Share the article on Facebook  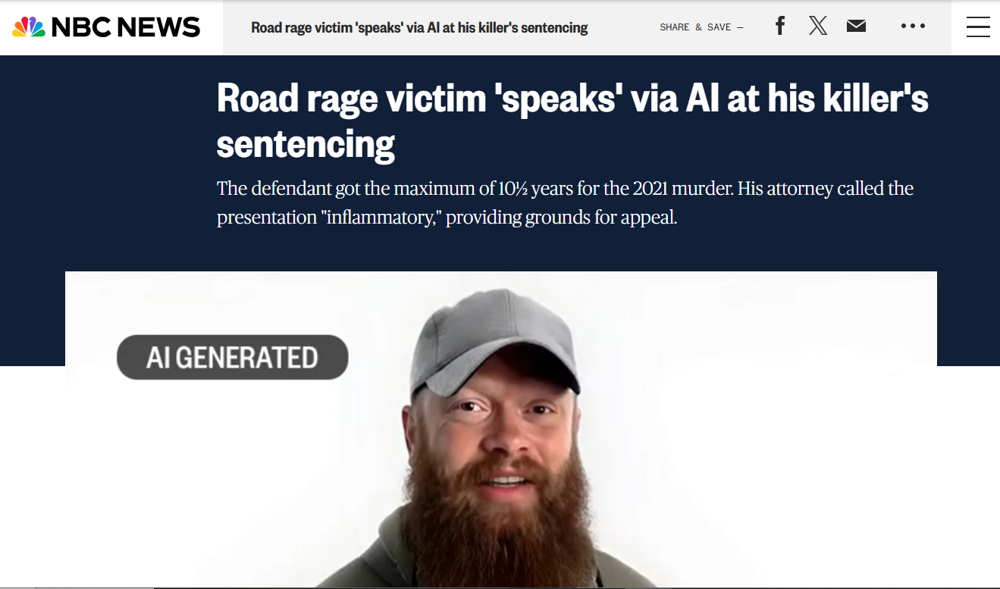(780, 26)
